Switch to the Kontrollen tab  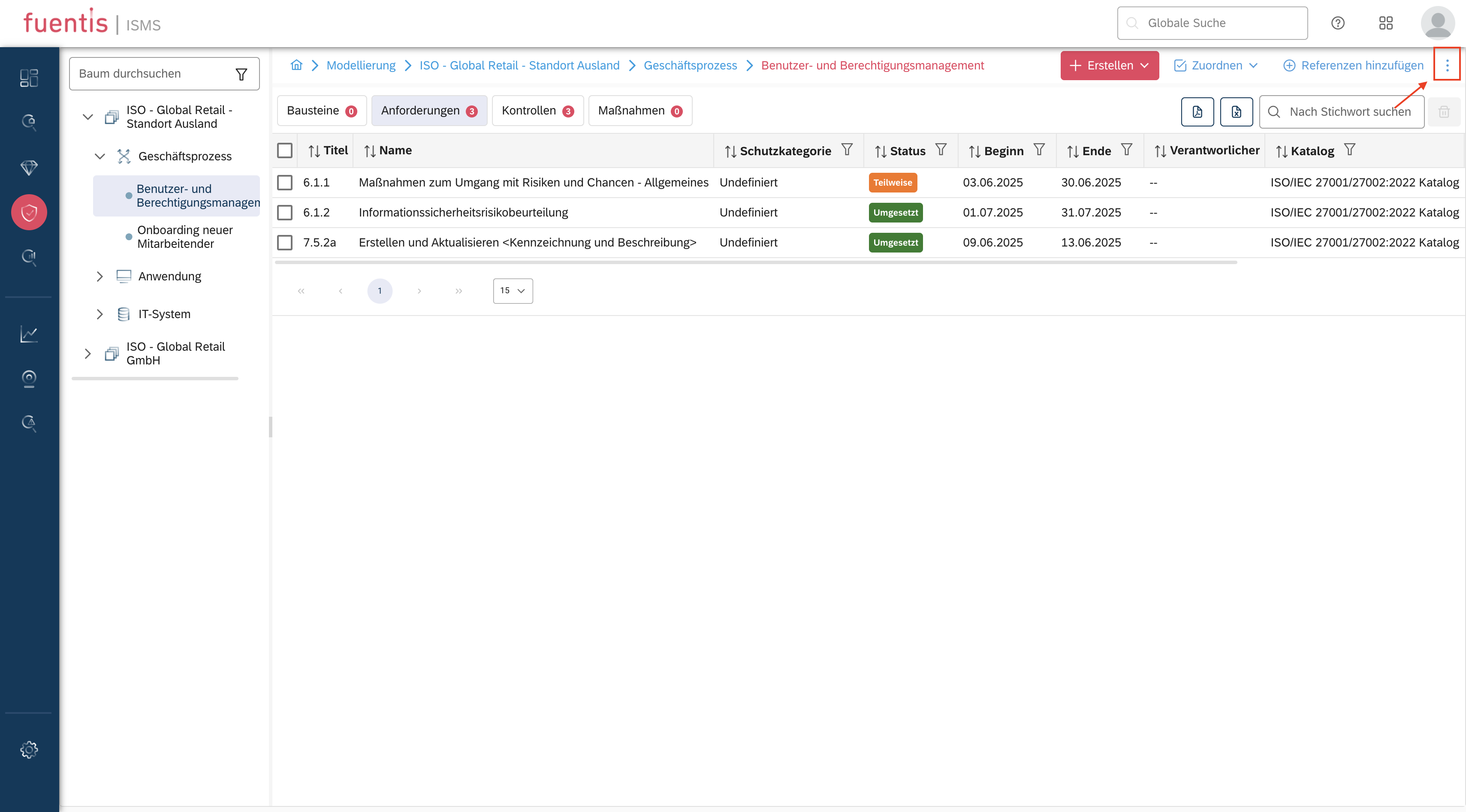click(x=537, y=111)
